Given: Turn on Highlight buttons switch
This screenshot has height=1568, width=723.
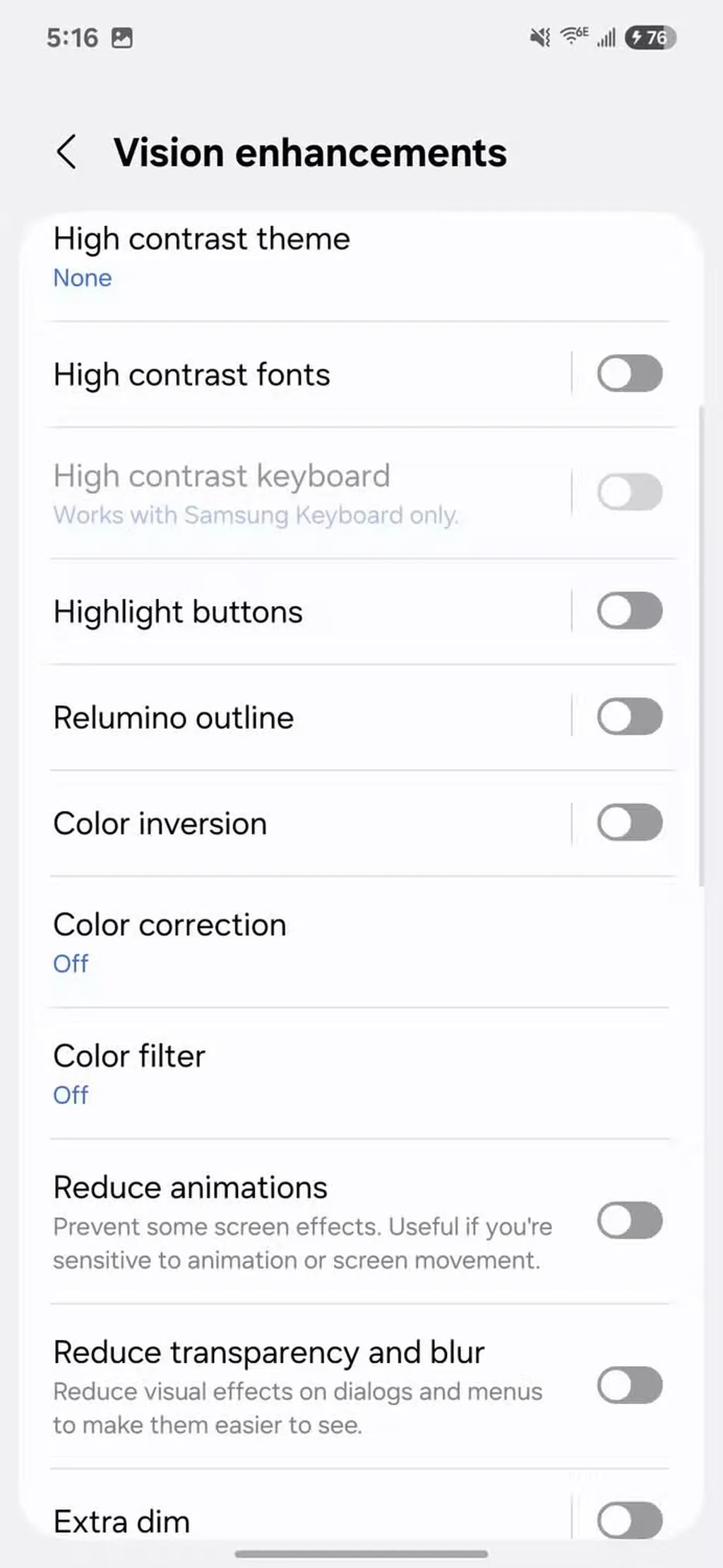Looking at the screenshot, I should (629, 611).
